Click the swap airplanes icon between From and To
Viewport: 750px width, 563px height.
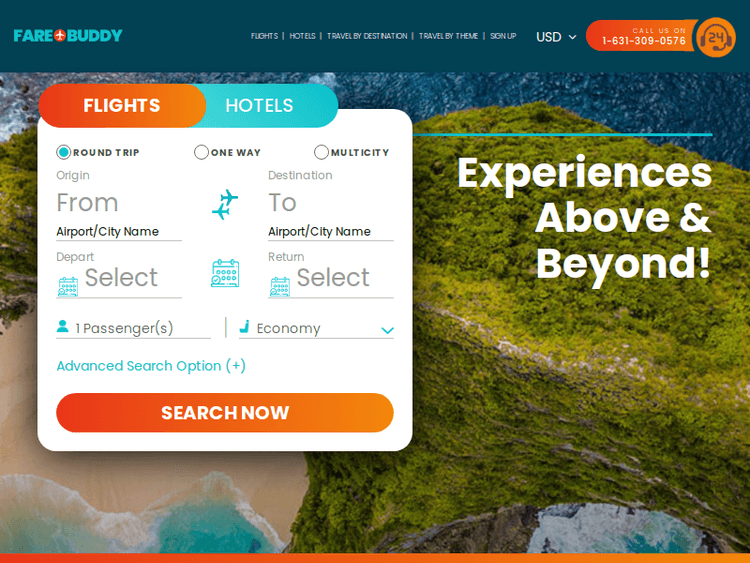(225, 204)
